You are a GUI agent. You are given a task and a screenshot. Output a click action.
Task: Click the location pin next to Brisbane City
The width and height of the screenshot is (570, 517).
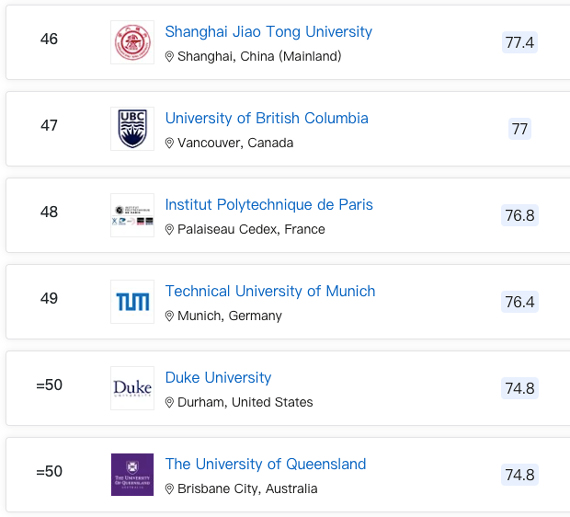pyautogui.click(x=169, y=489)
